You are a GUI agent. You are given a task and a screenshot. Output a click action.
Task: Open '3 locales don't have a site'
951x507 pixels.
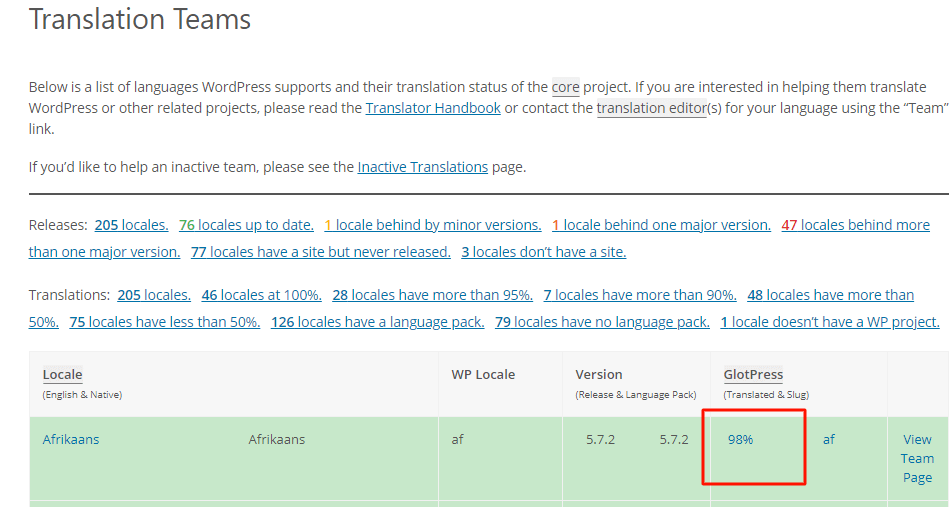[x=543, y=252]
